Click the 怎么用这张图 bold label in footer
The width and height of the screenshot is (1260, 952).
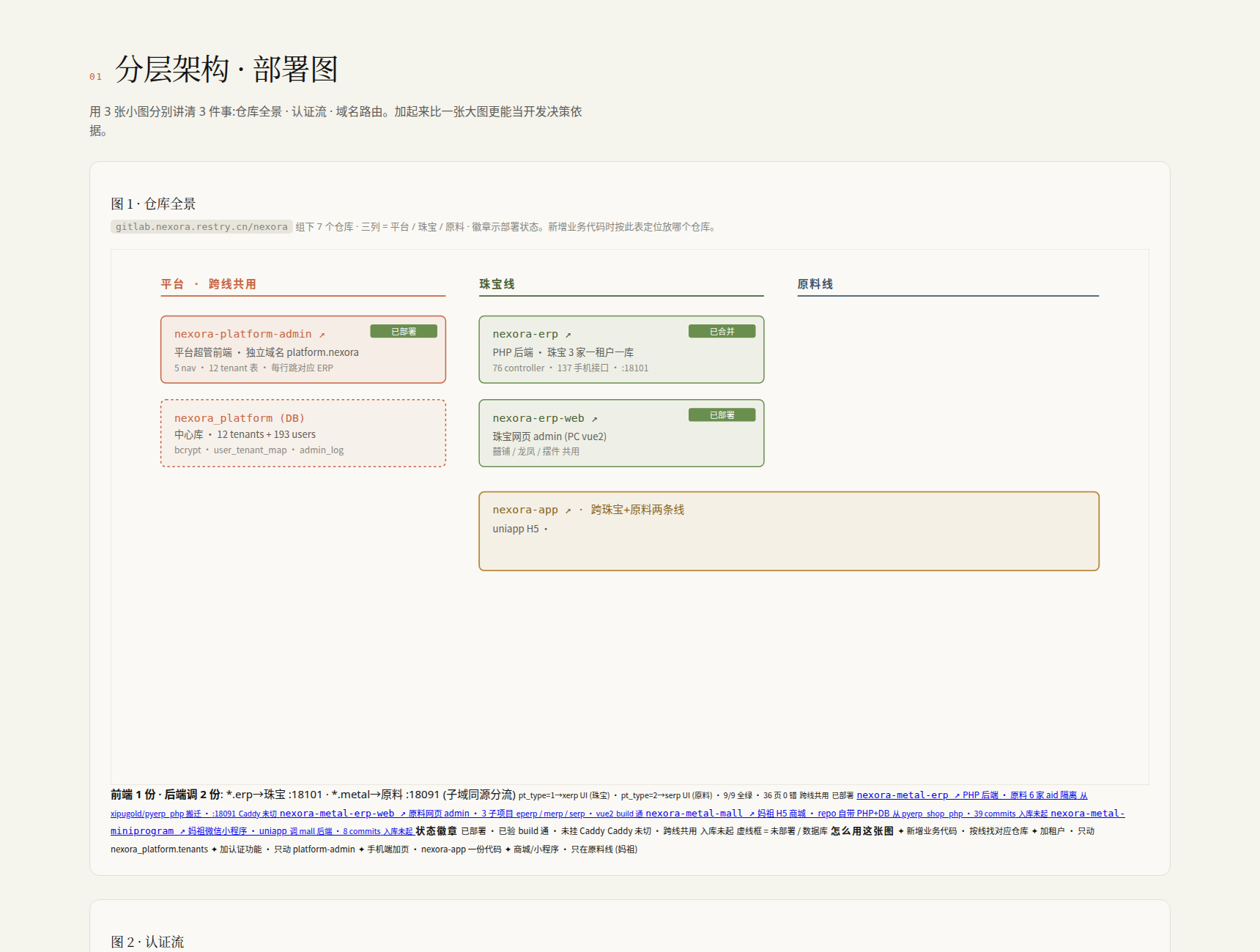(x=862, y=831)
